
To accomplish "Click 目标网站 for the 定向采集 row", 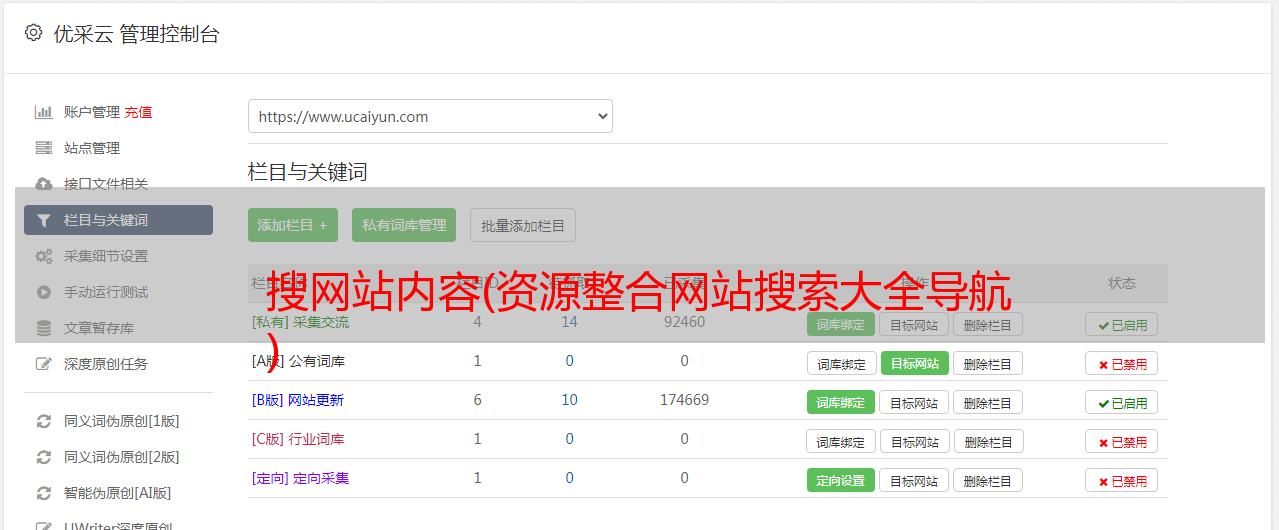I will pyautogui.click(x=914, y=480).
